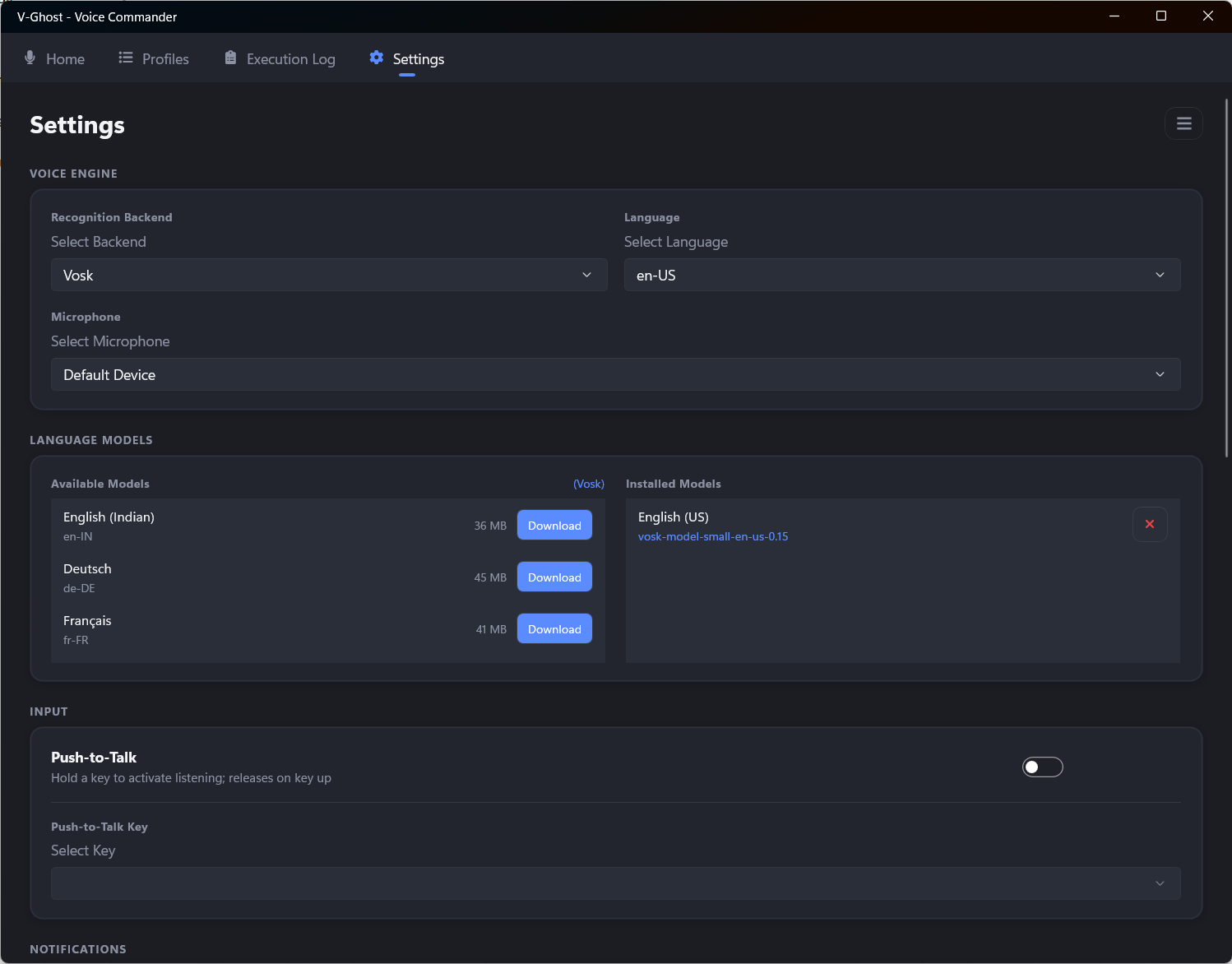Click the Execution Log clipboard icon
This screenshot has height=964, width=1232.
click(x=230, y=58)
